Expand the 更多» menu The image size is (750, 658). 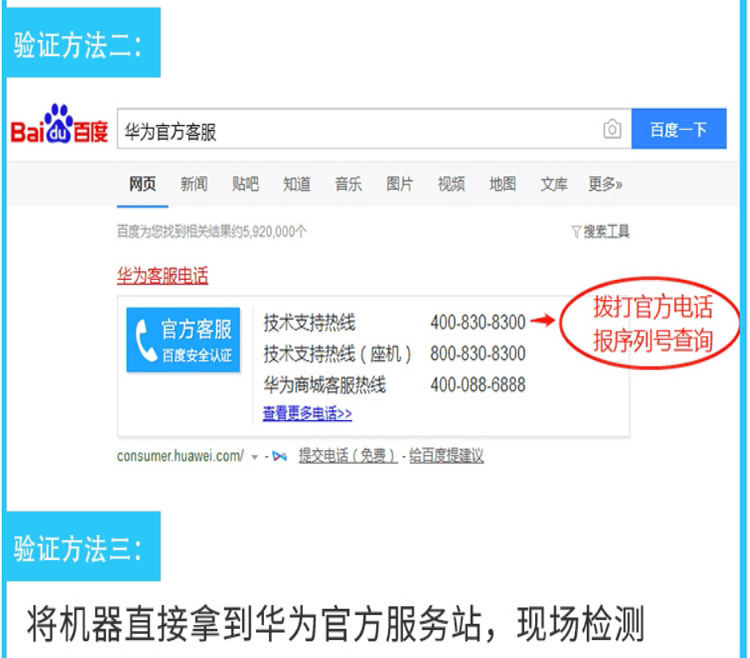point(605,184)
